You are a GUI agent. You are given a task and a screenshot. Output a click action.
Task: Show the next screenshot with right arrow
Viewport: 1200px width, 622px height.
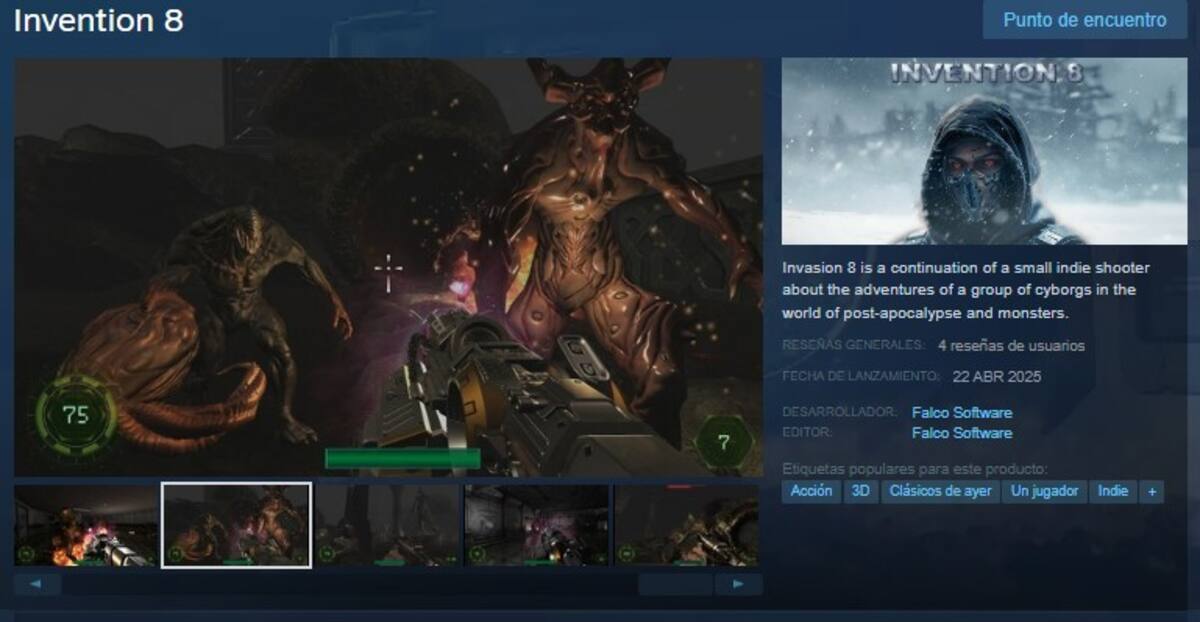point(739,584)
